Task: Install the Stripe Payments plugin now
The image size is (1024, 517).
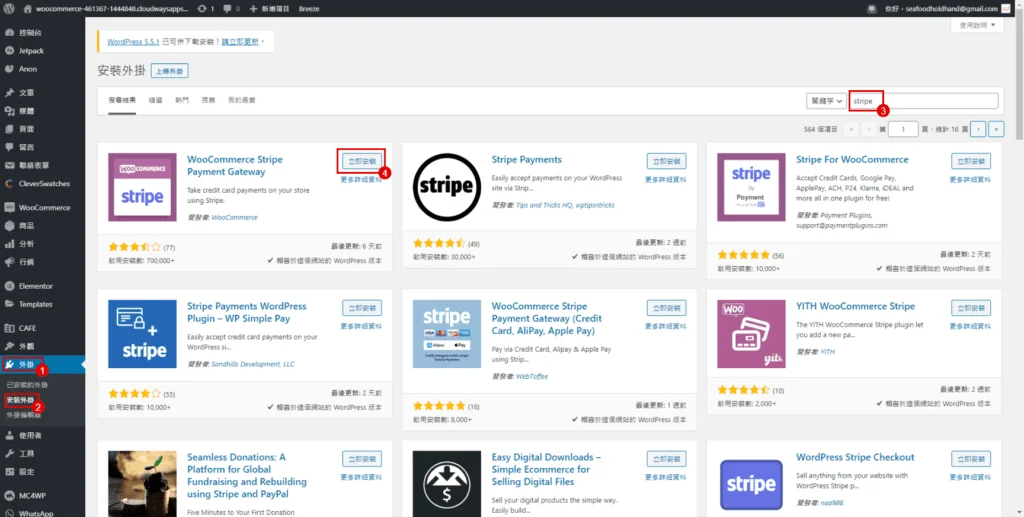Action: (667, 161)
